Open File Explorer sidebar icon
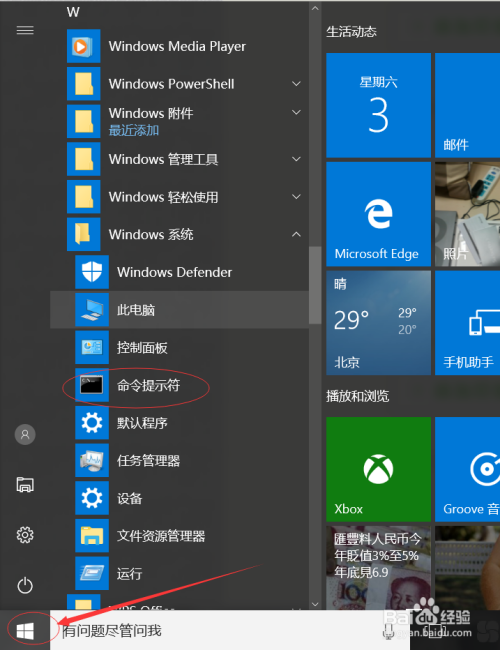 tap(25, 485)
